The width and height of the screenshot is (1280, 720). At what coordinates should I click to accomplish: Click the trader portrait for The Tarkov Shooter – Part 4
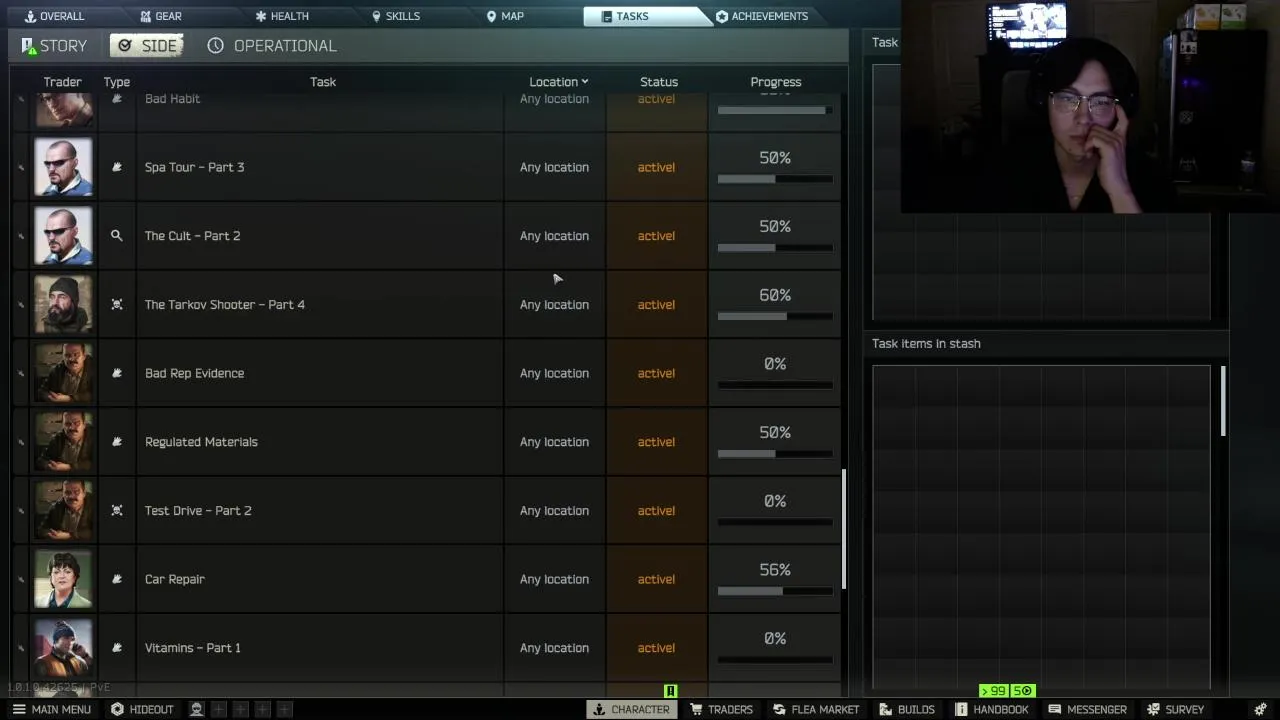pos(63,304)
